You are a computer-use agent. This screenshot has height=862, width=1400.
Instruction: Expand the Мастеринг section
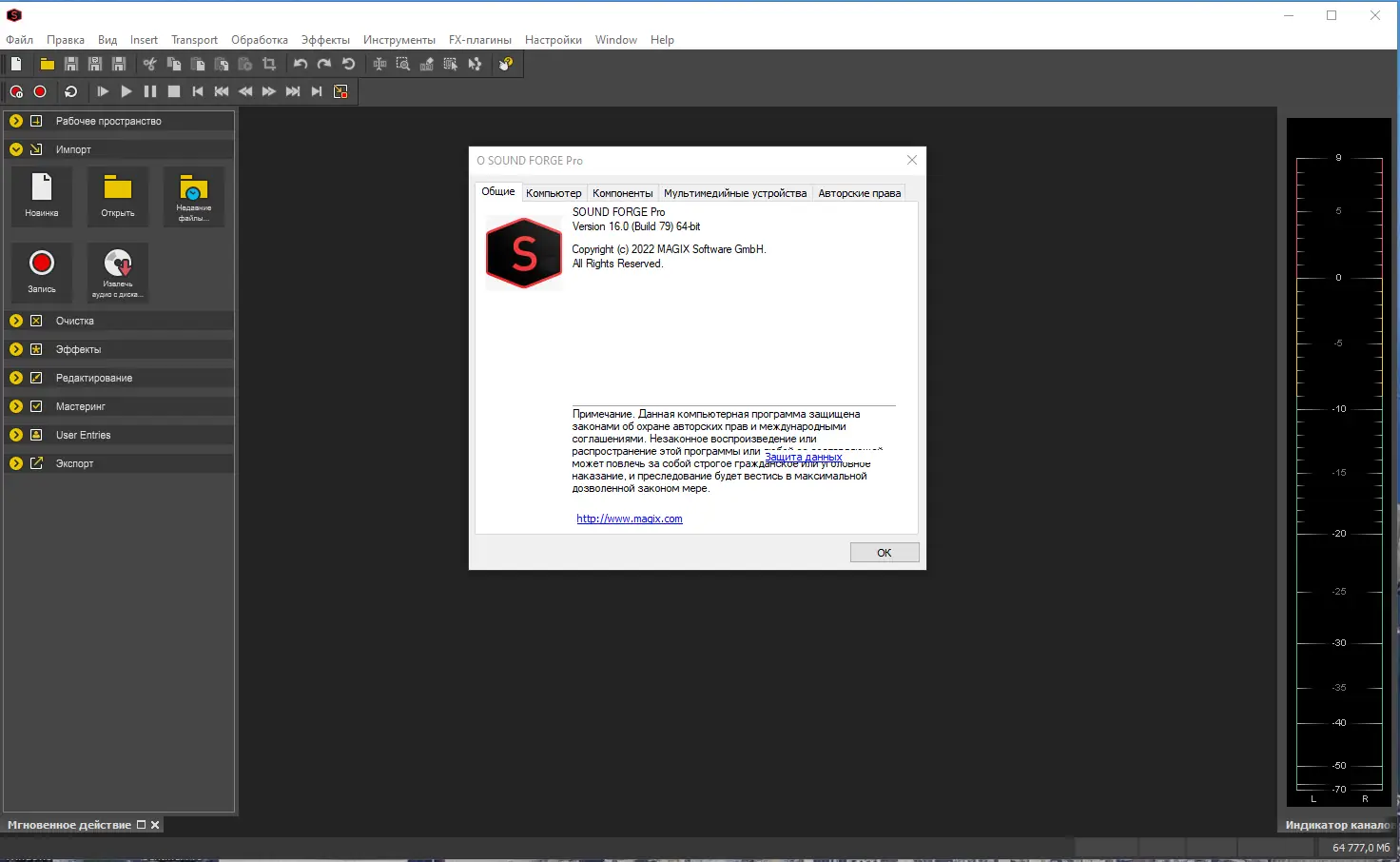pos(15,406)
